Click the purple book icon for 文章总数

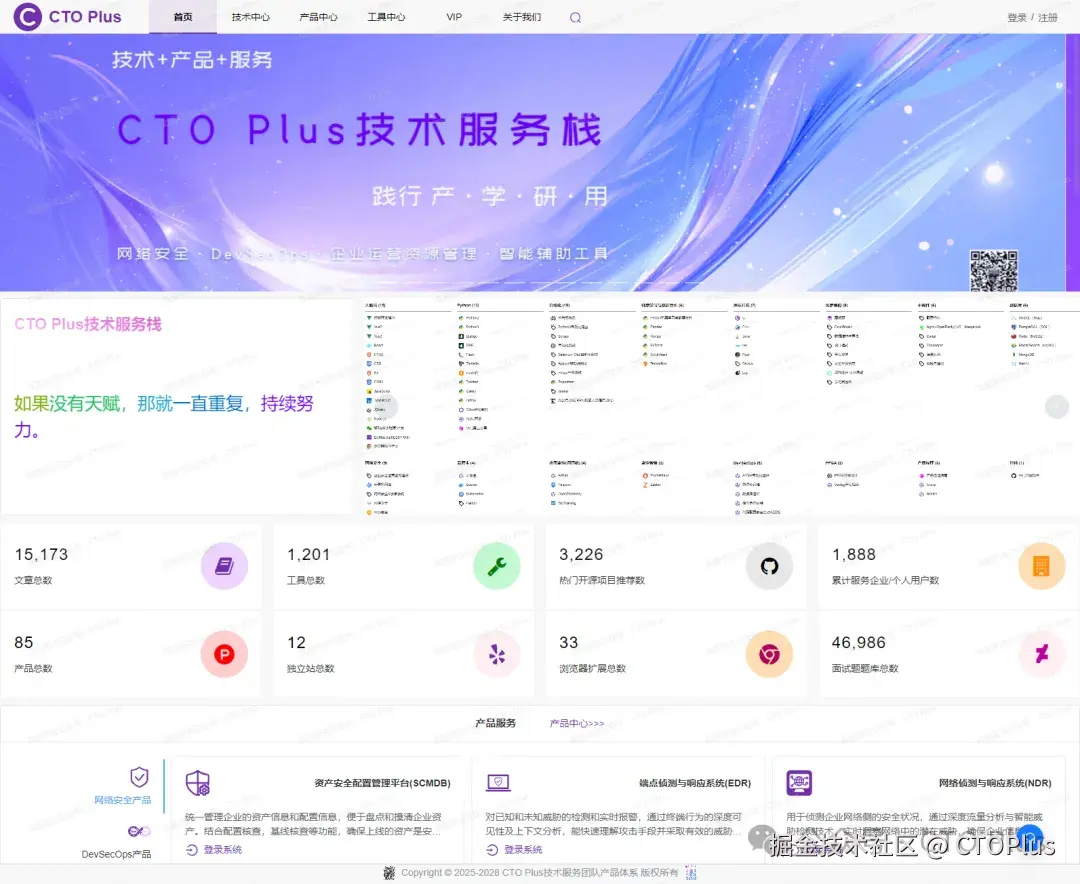[224, 566]
